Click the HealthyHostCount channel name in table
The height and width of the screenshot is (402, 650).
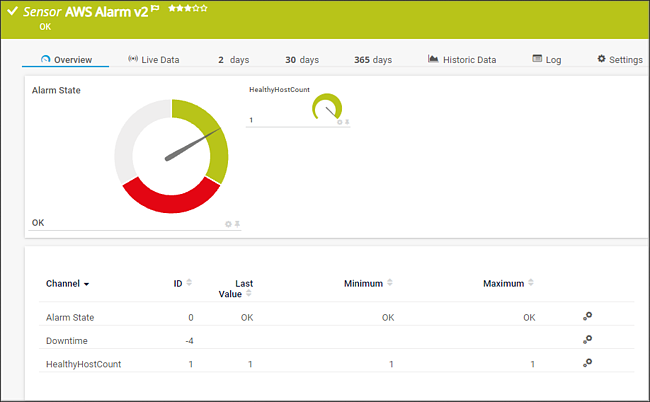[83, 364]
